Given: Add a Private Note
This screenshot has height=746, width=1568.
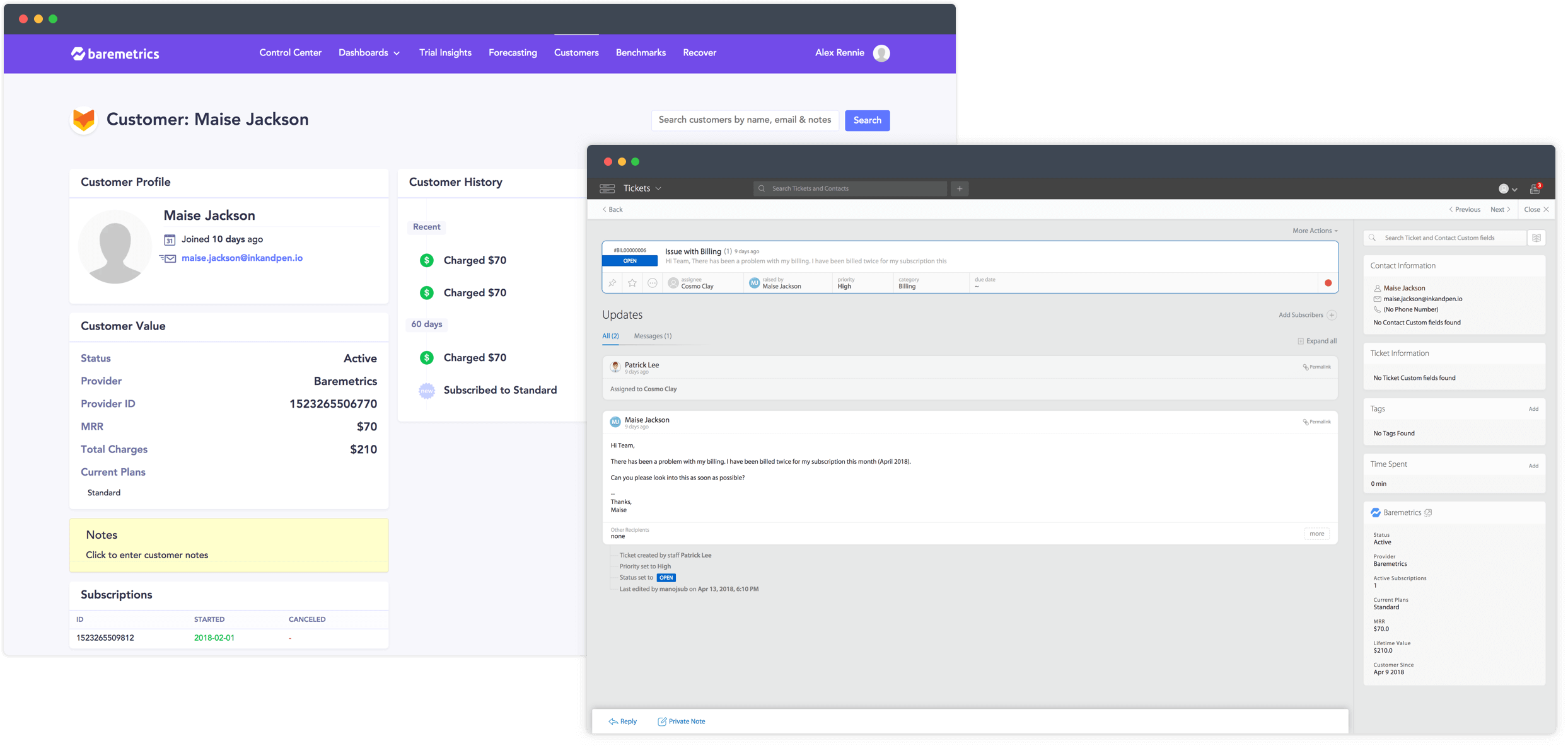Looking at the screenshot, I should click(681, 721).
